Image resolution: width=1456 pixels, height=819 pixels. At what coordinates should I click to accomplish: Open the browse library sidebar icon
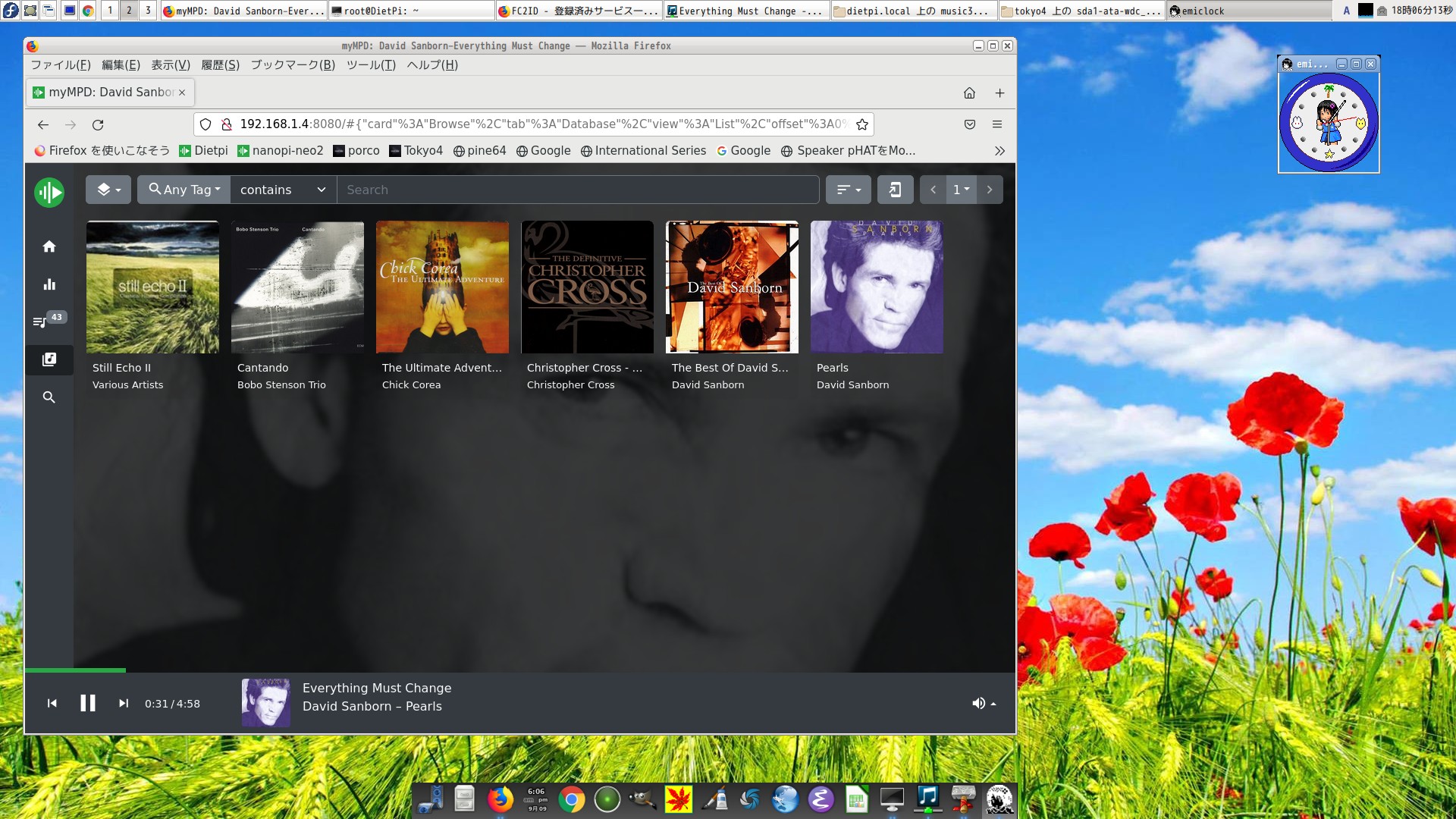(x=49, y=359)
